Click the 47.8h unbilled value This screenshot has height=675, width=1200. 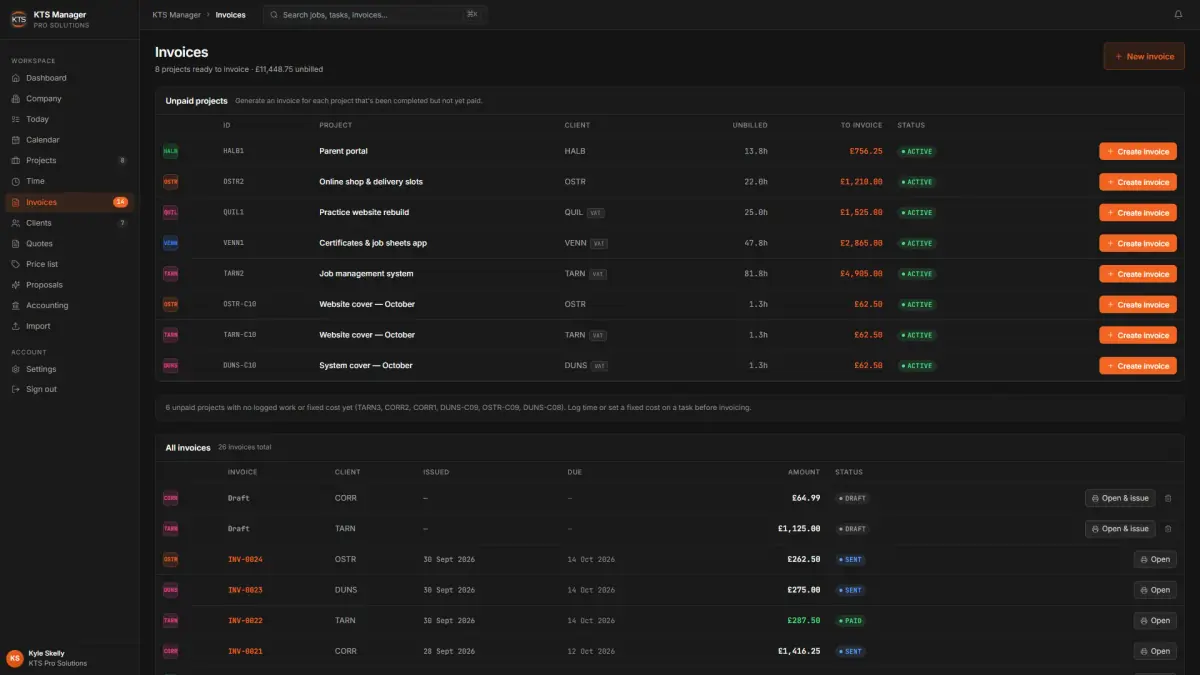[x=756, y=243]
